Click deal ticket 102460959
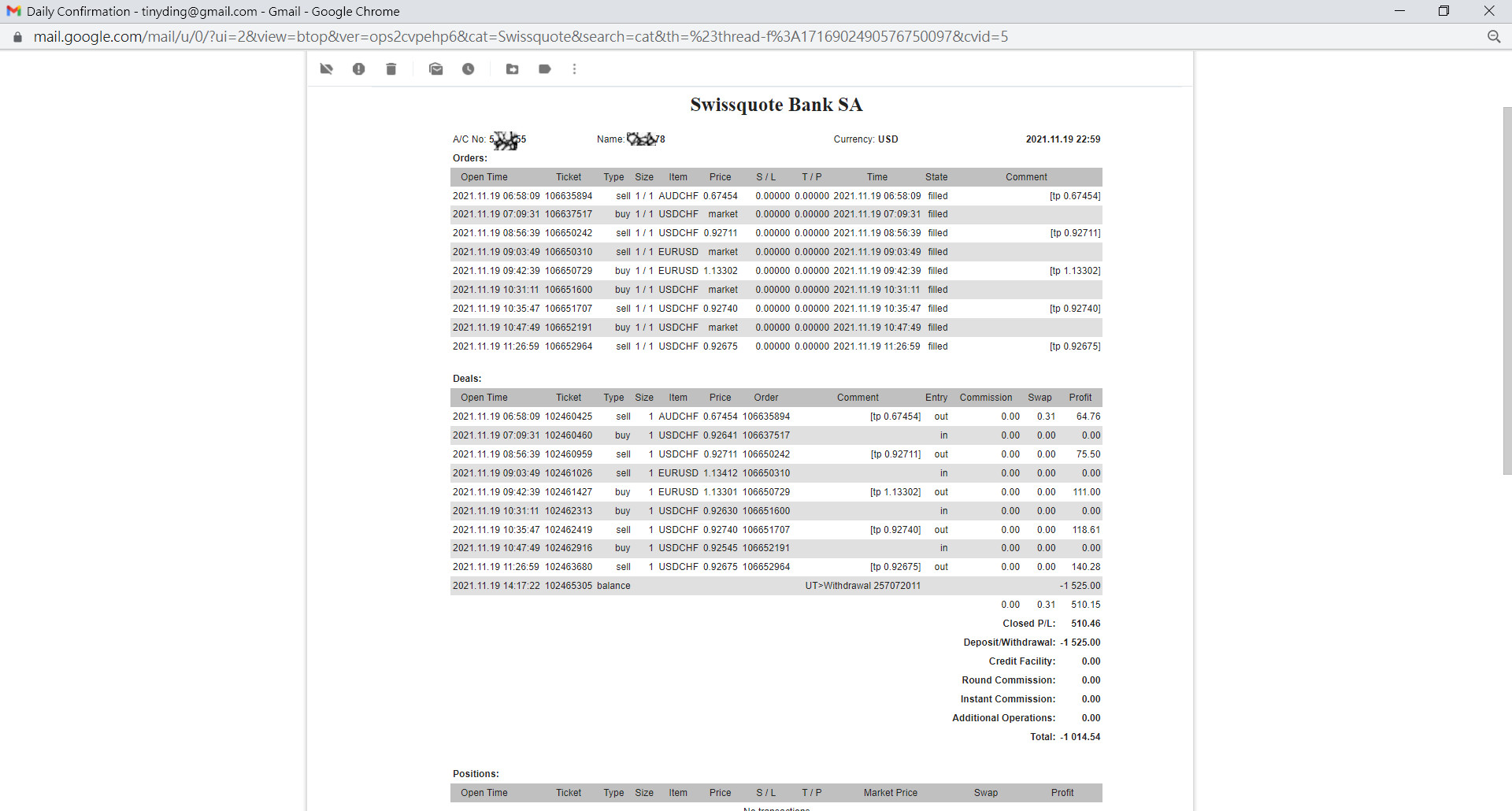 click(569, 454)
